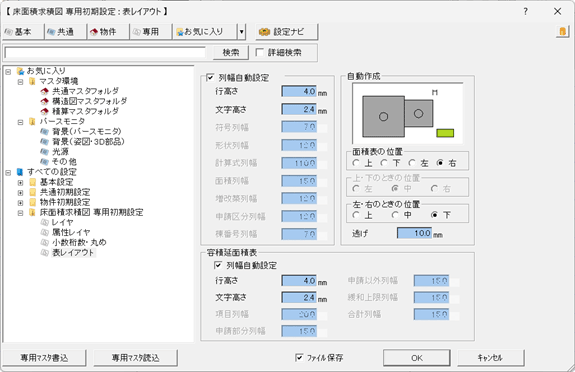Edit 容積延面積表 文字高さ field

tap(299, 298)
